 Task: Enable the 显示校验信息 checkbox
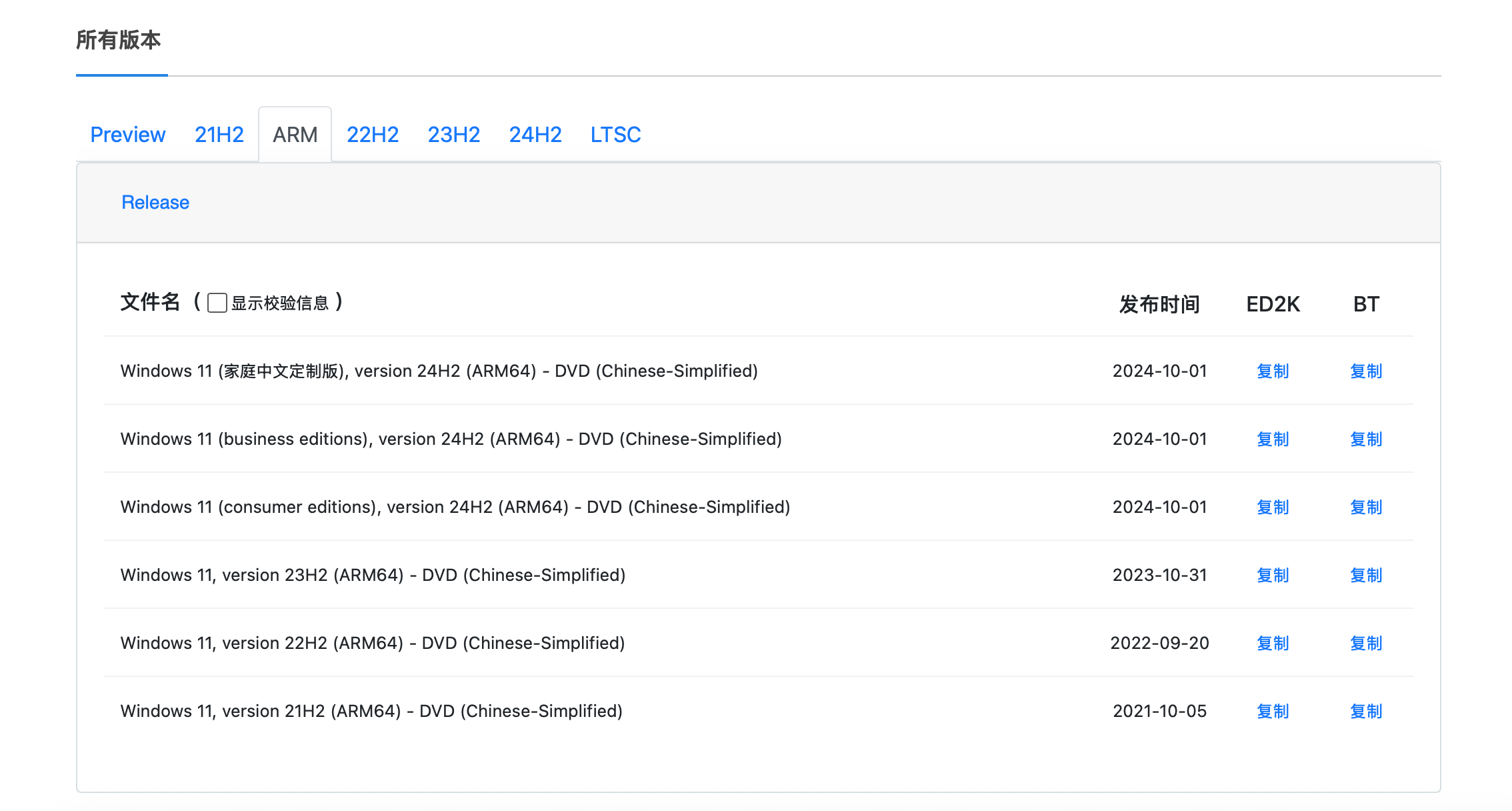click(217, 303)
